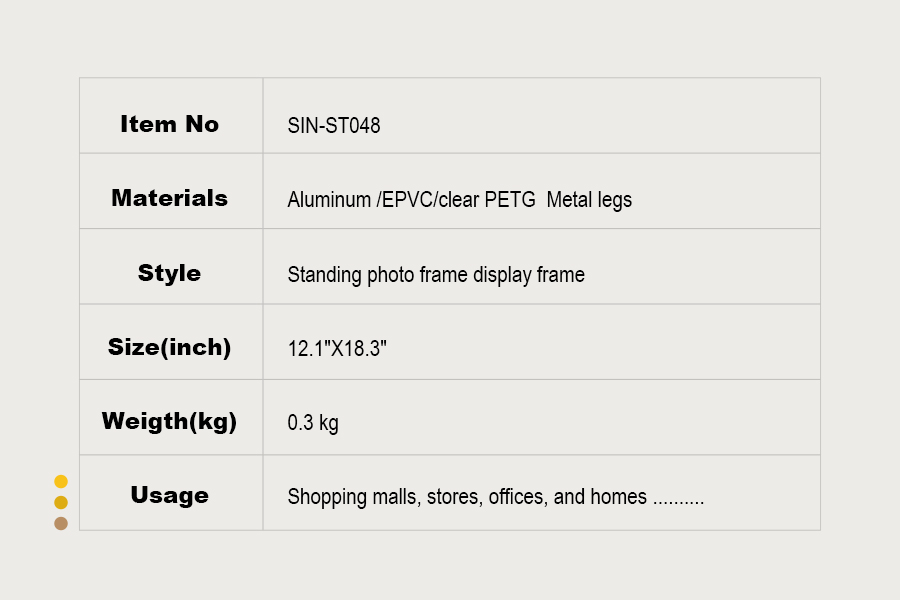
Task: Click the trailing dots after "homes"
Action: pyautogui.click(x=678, y=499)
